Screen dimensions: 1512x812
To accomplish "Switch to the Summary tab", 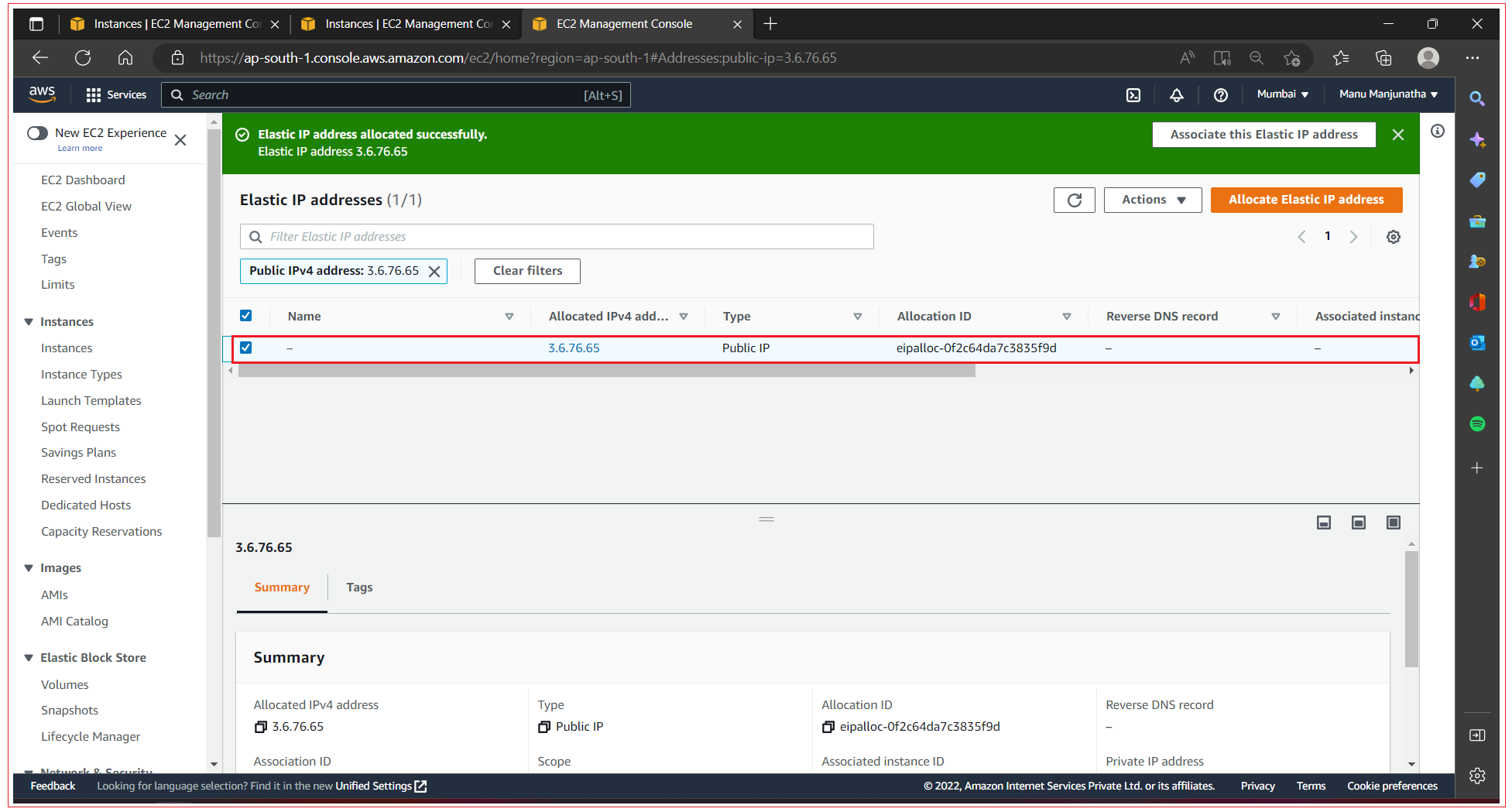I will point(282,588).
